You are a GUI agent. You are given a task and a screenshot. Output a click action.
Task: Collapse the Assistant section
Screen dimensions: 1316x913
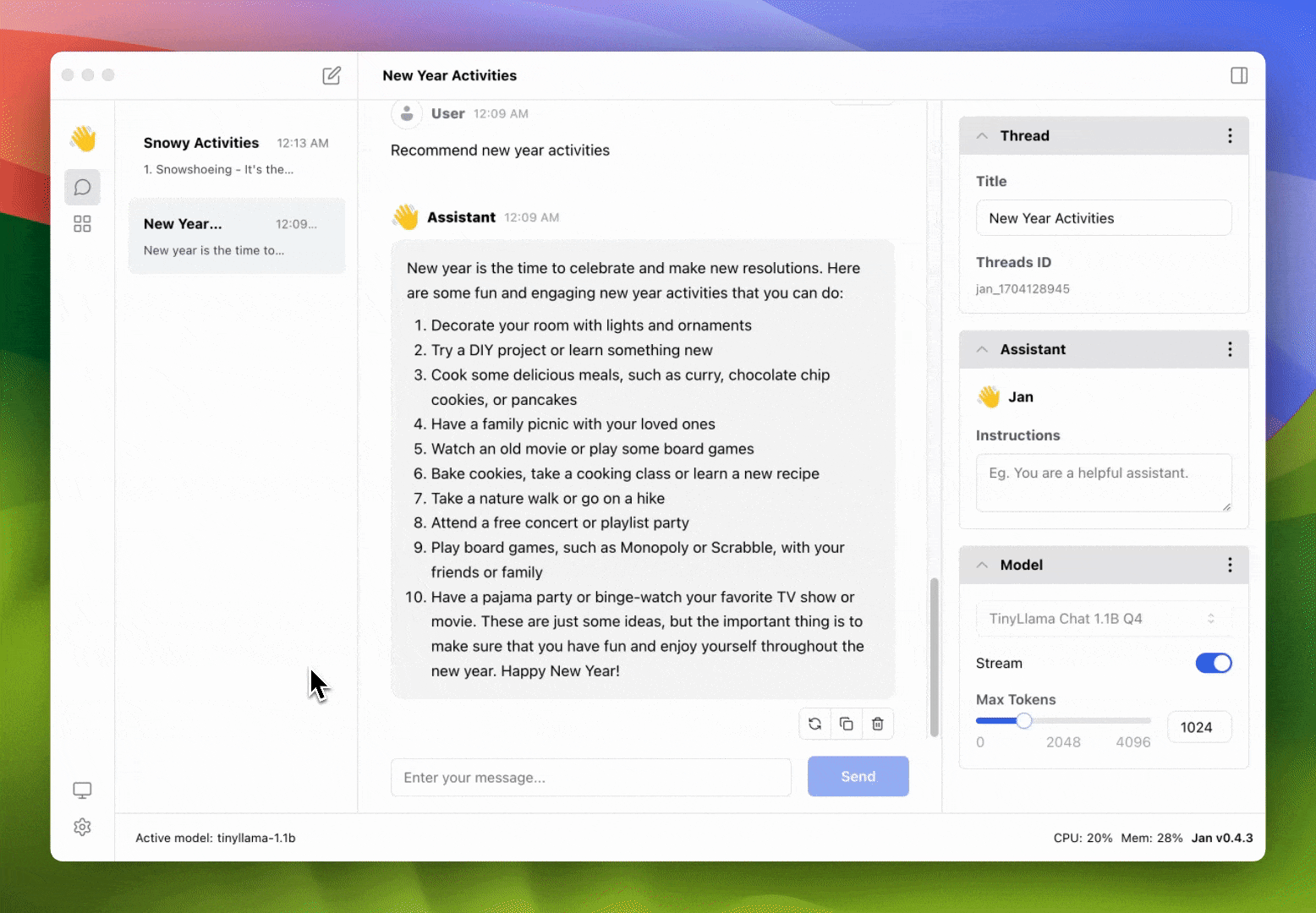[x=981, y=349]
